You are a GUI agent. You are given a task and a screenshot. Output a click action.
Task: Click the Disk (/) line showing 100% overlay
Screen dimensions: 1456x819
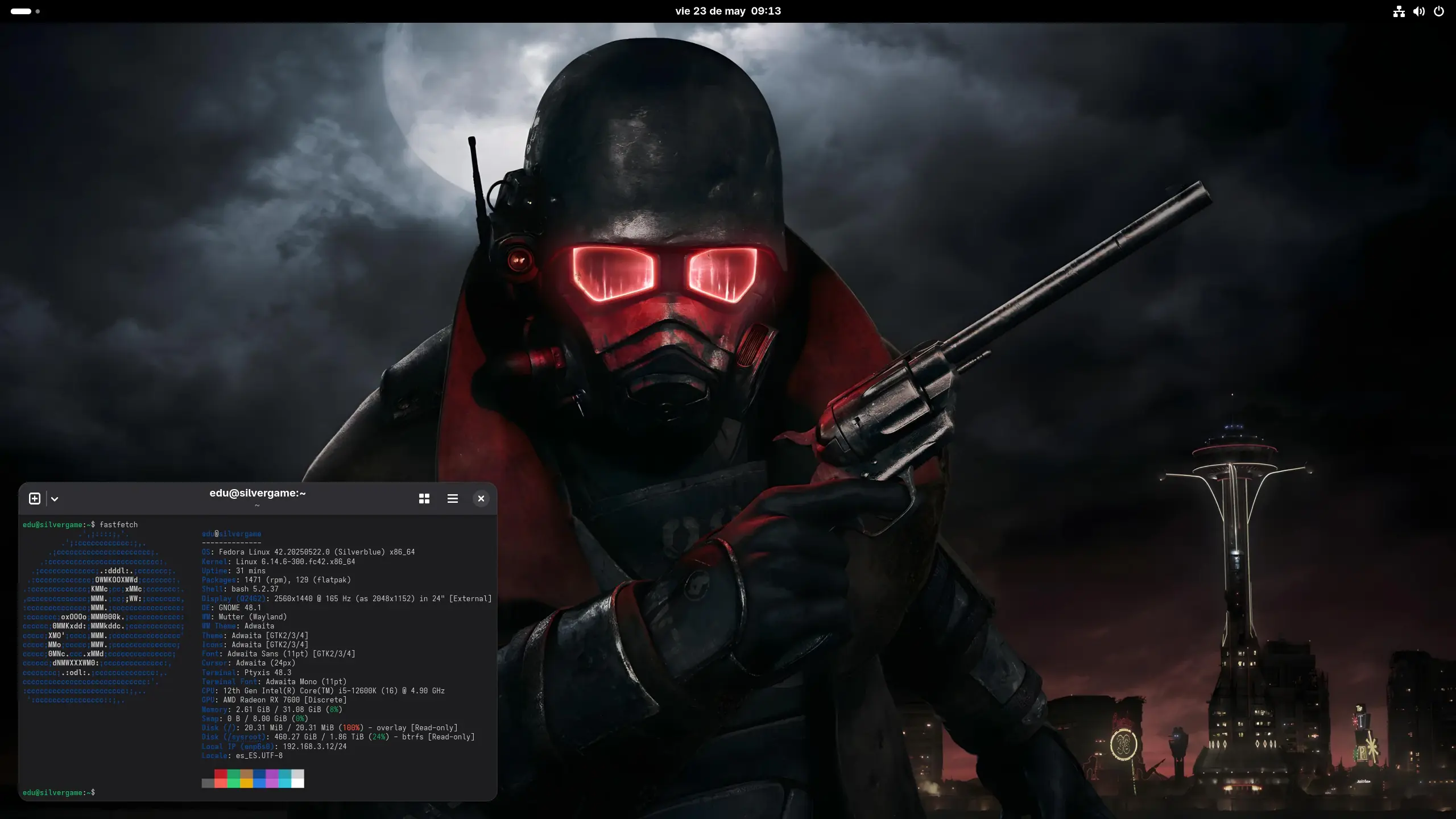tap(330, 728)
